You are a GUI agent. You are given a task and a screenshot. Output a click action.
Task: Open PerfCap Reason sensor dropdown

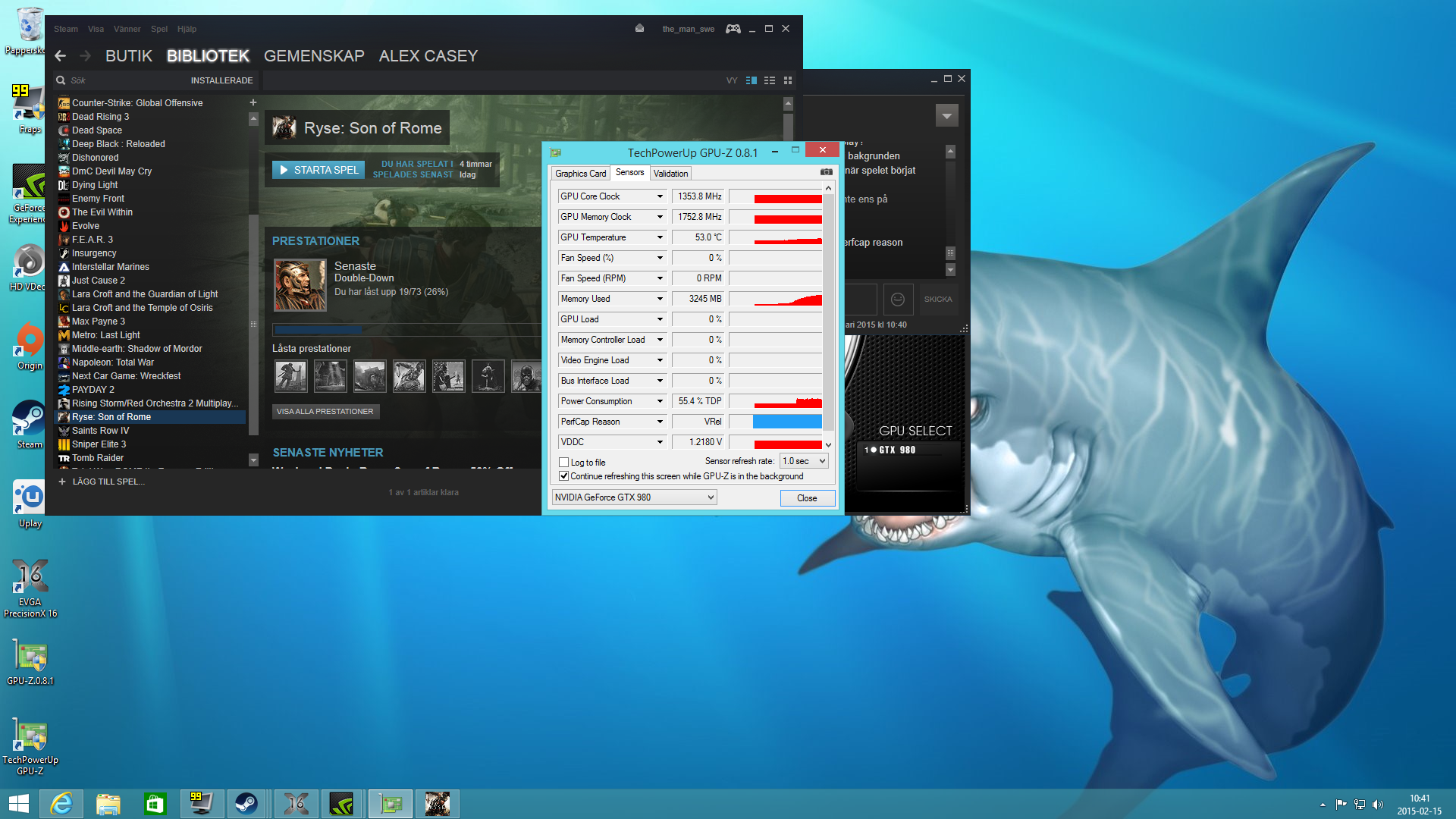point(660,422)
